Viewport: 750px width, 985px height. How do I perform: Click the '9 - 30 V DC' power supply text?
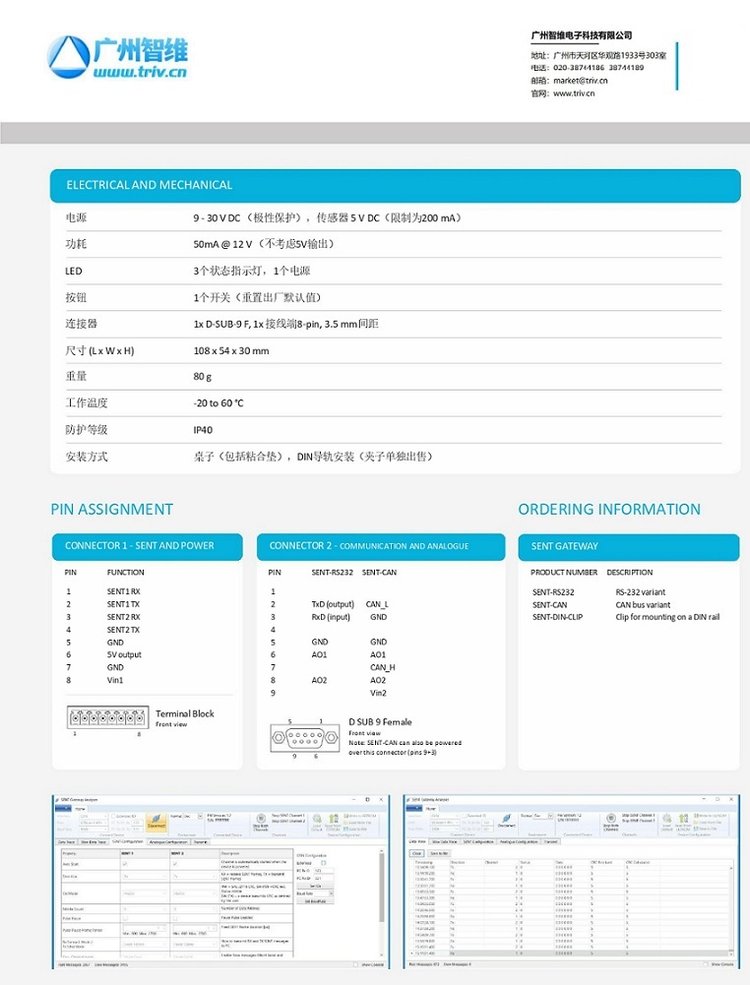click(217, 218)
